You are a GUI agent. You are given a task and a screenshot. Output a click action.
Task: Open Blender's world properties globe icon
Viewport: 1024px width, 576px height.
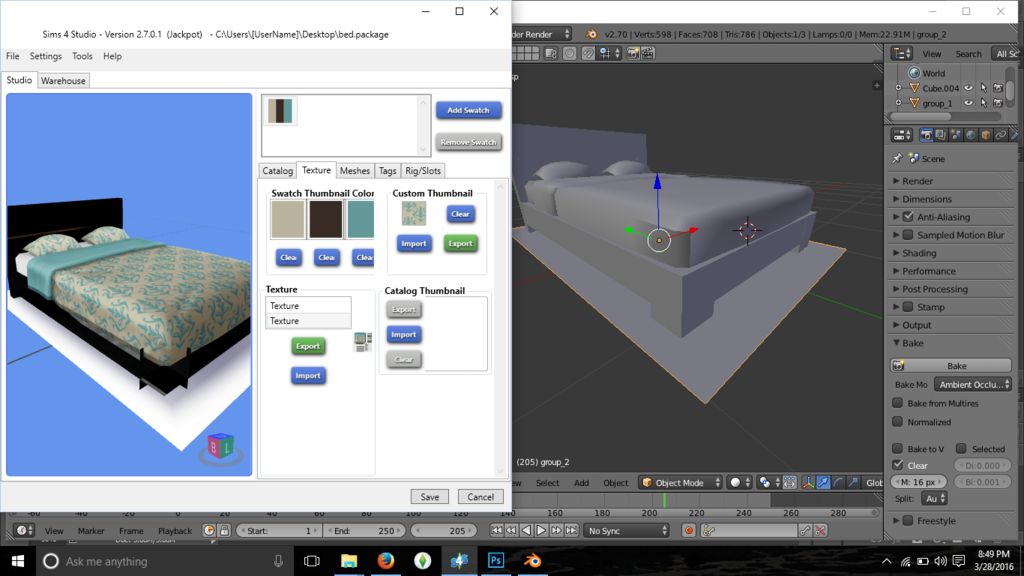971,135
